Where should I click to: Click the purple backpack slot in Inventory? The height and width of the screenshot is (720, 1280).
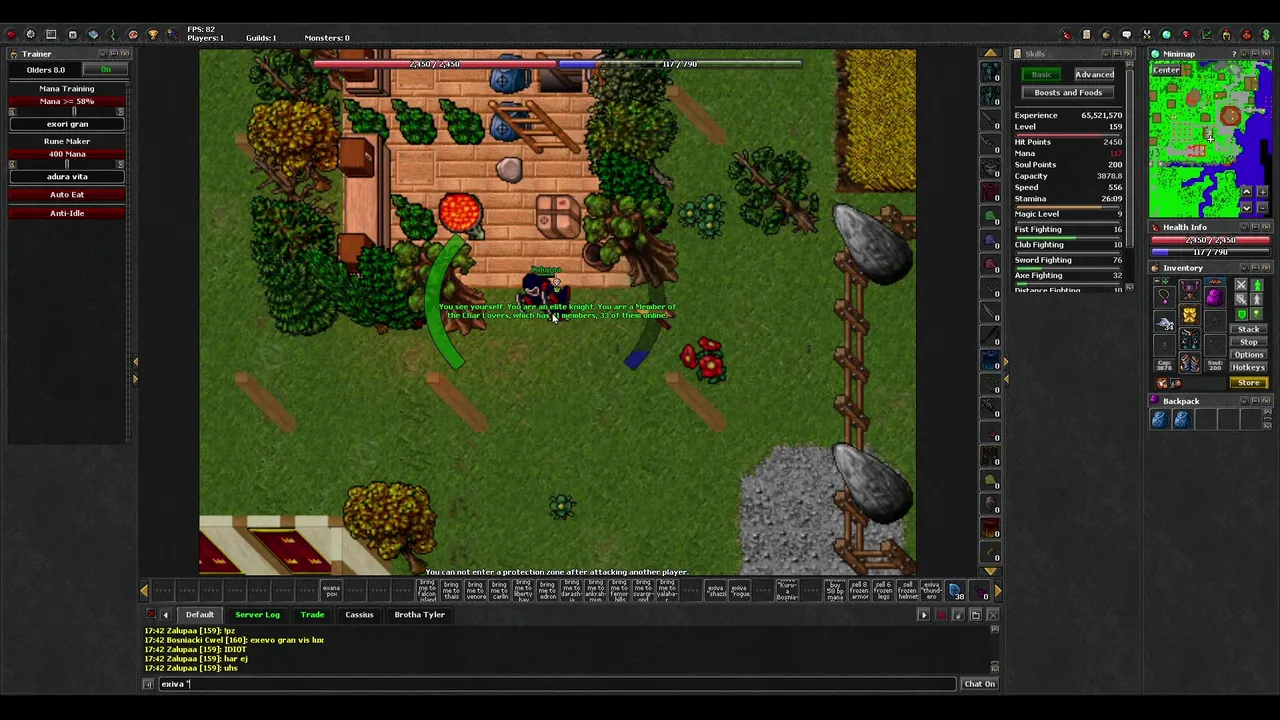(1215, 297)
